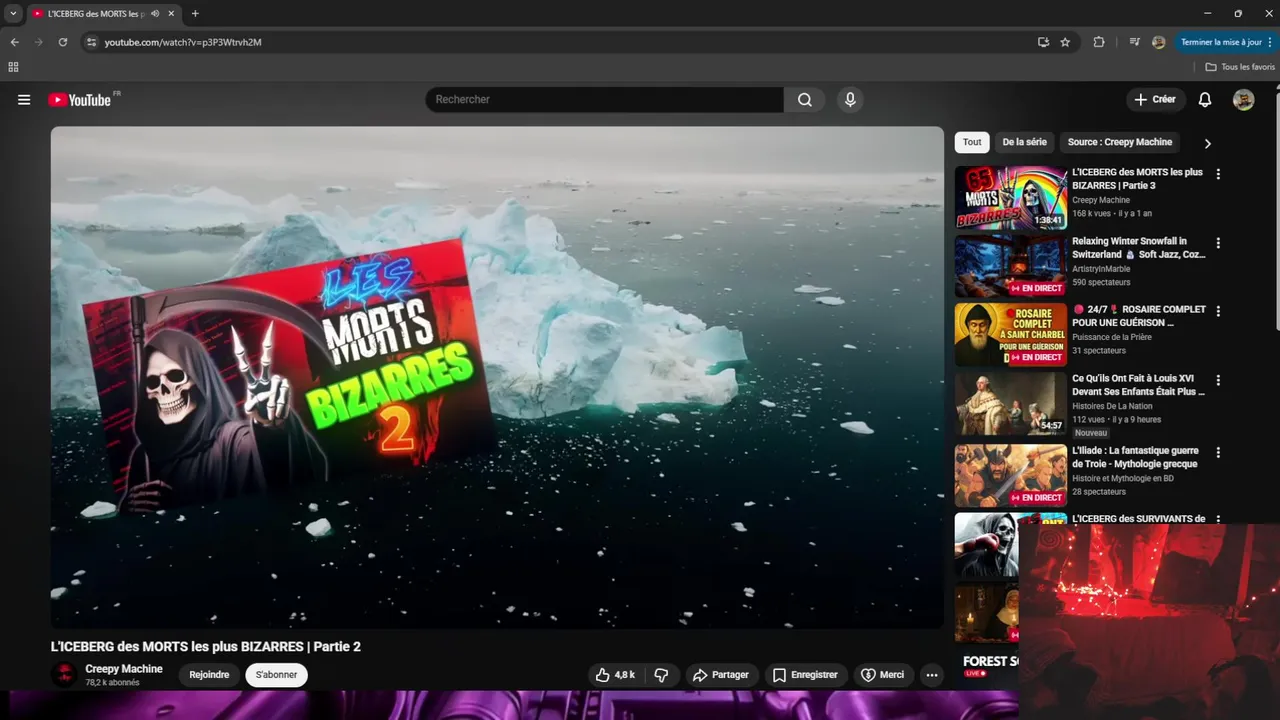This screenshot has width=1280, height=720.
Task: Open ROSAIRE COMPLET live thumbnail
Action: coord(1010,335)
